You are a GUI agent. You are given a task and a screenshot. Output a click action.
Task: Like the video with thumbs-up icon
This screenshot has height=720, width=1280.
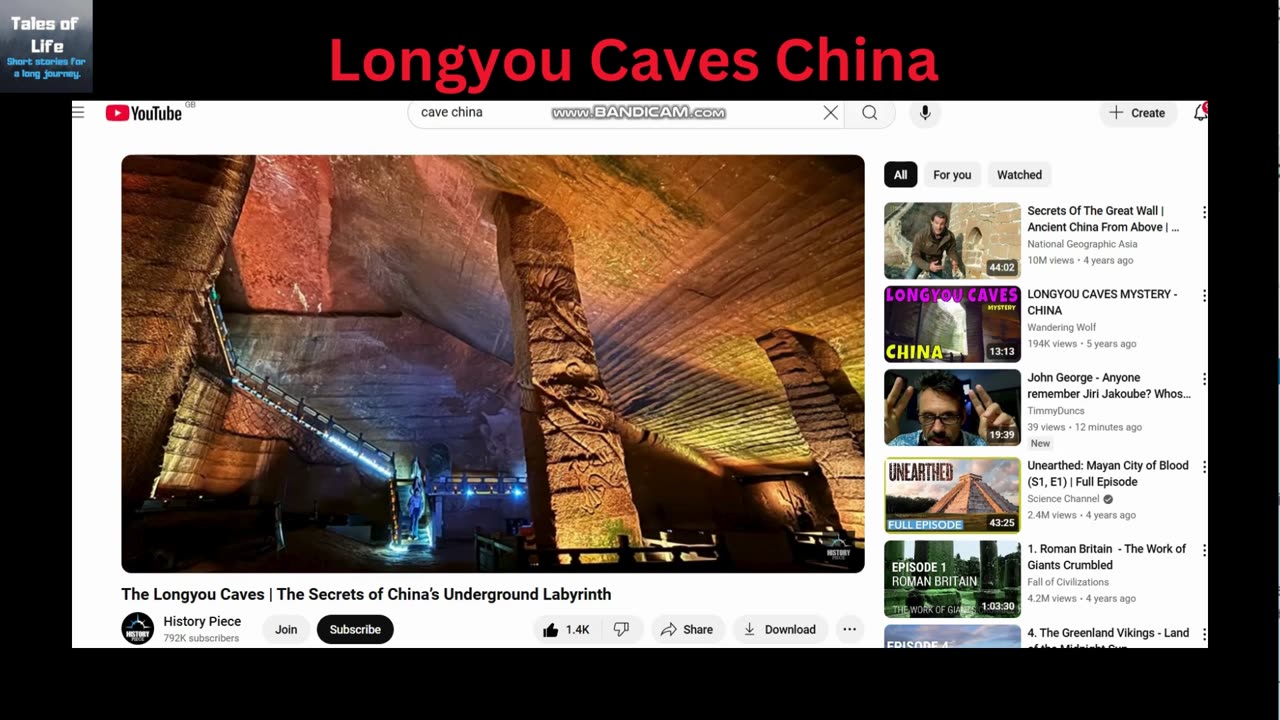(x=566, y=630)
